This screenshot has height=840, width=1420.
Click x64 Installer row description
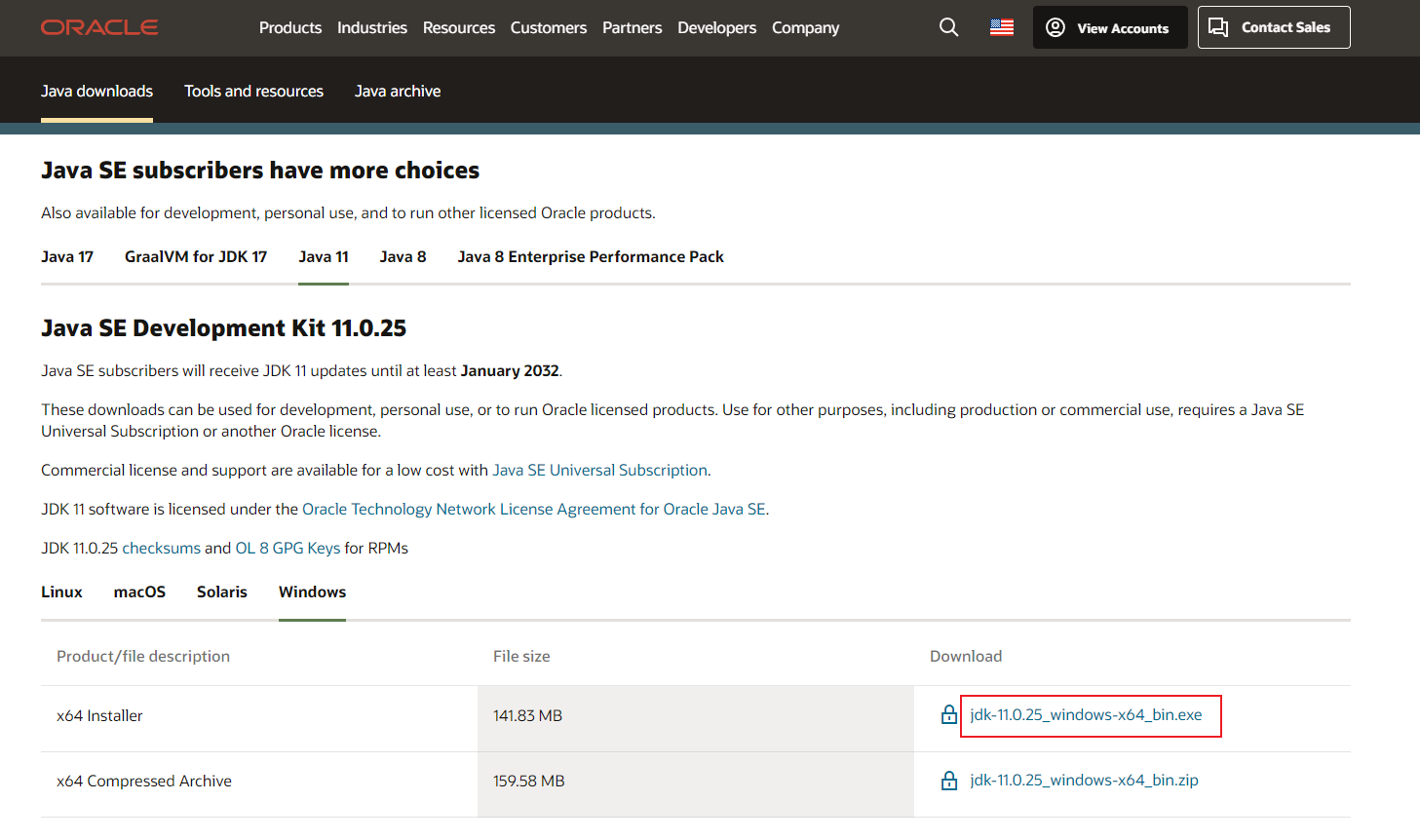(99, 715)
